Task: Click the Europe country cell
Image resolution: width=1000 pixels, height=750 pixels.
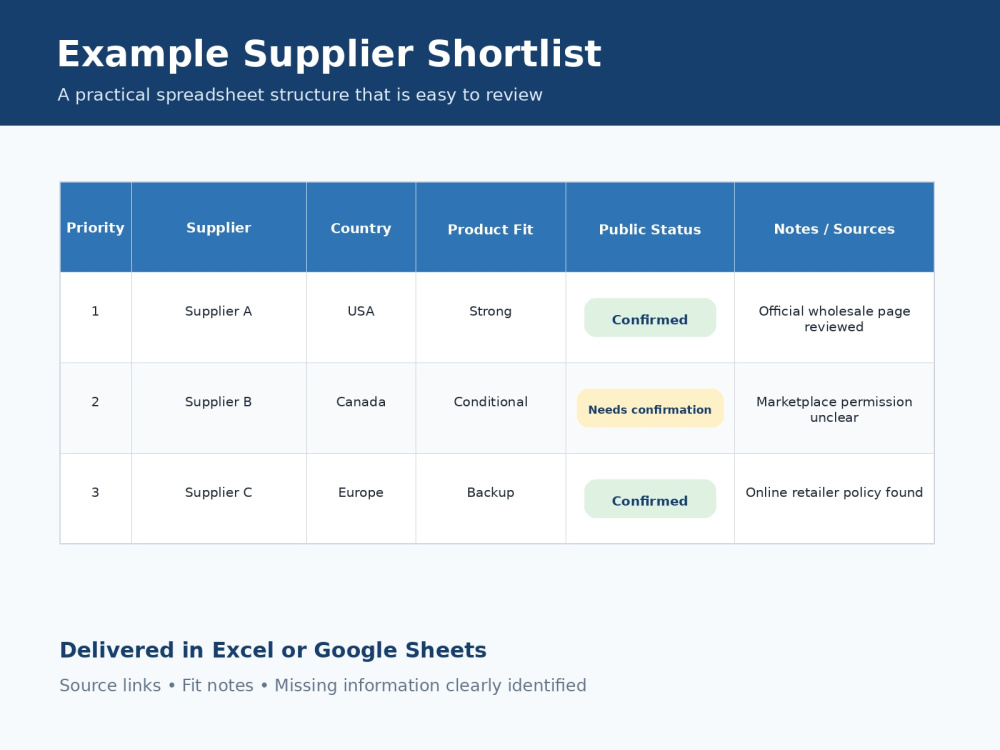Action: 361,499
